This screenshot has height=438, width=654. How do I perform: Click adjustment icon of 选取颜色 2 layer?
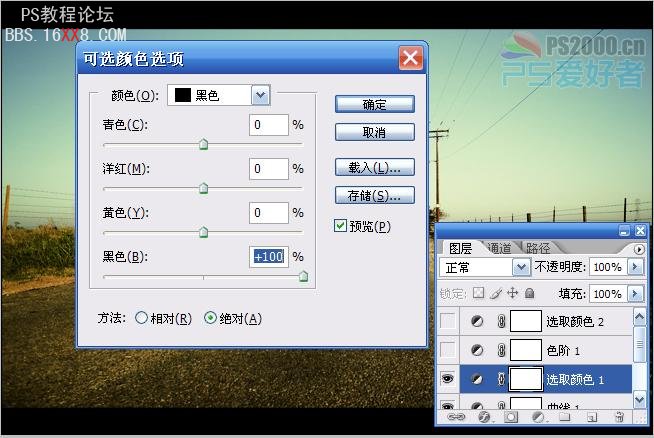point(477,321)
